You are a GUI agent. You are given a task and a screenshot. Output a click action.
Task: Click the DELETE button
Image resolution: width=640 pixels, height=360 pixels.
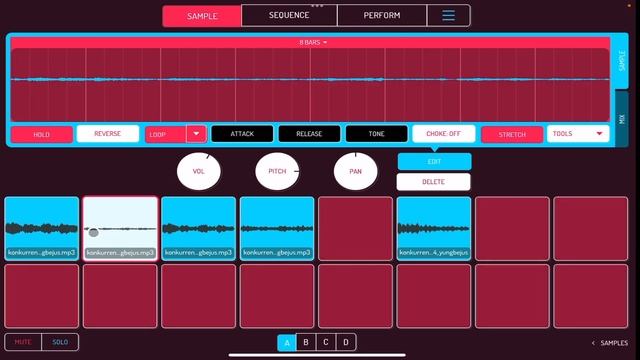tap(433, 182)
